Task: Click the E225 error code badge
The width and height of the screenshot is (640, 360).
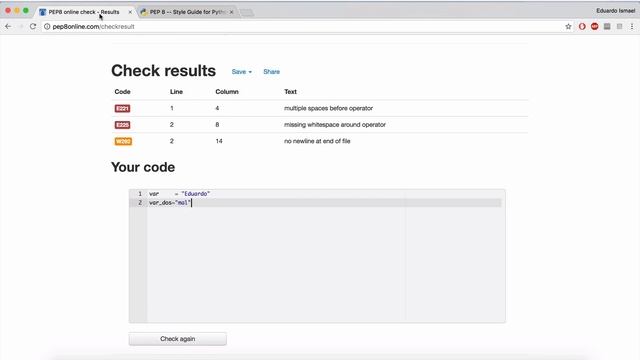Action: point(122,125)
